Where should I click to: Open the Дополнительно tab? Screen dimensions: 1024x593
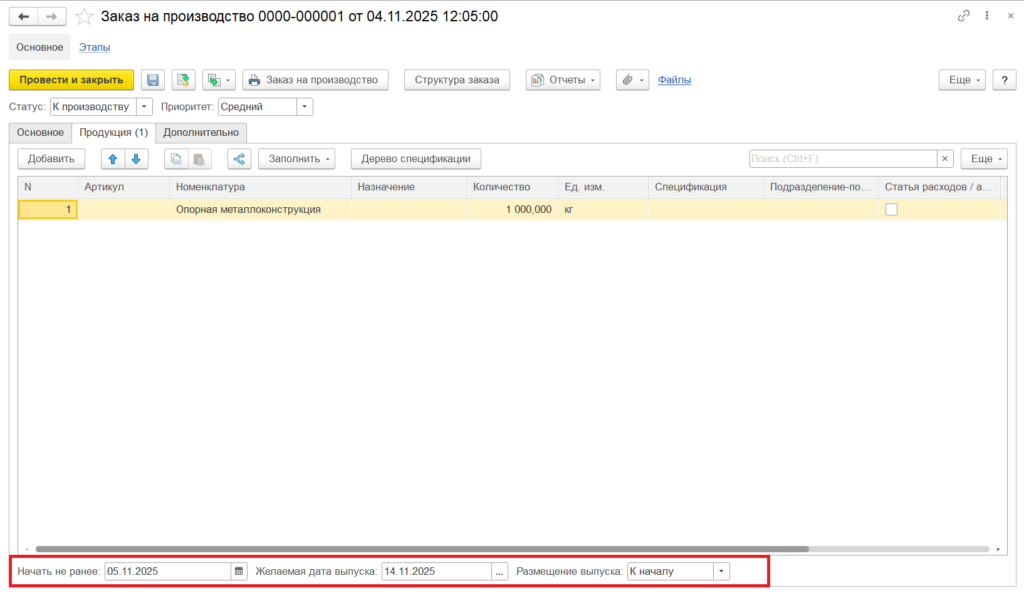(x=201, y=133)
